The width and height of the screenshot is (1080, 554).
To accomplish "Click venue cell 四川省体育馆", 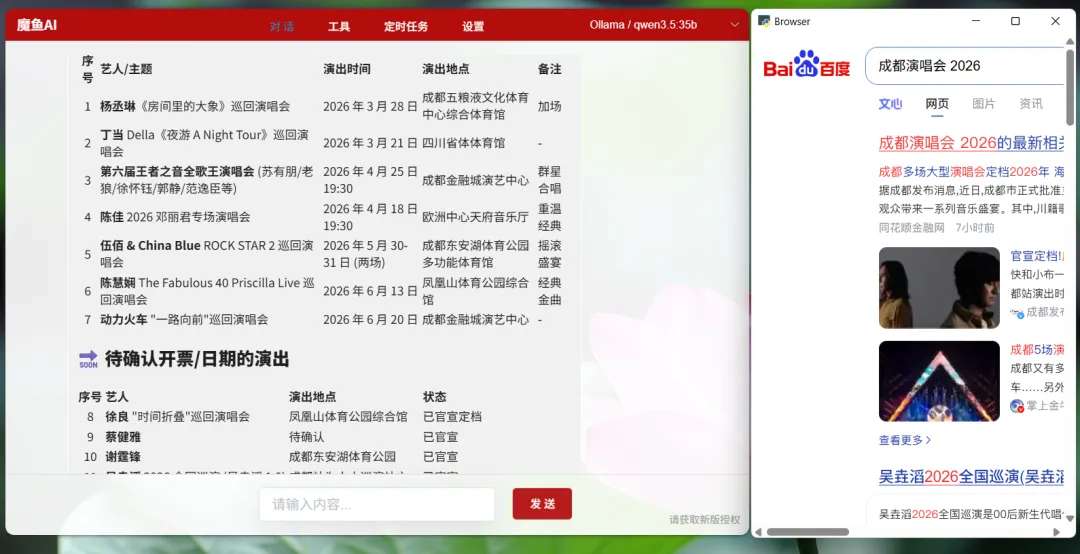I will coord(464,143).
